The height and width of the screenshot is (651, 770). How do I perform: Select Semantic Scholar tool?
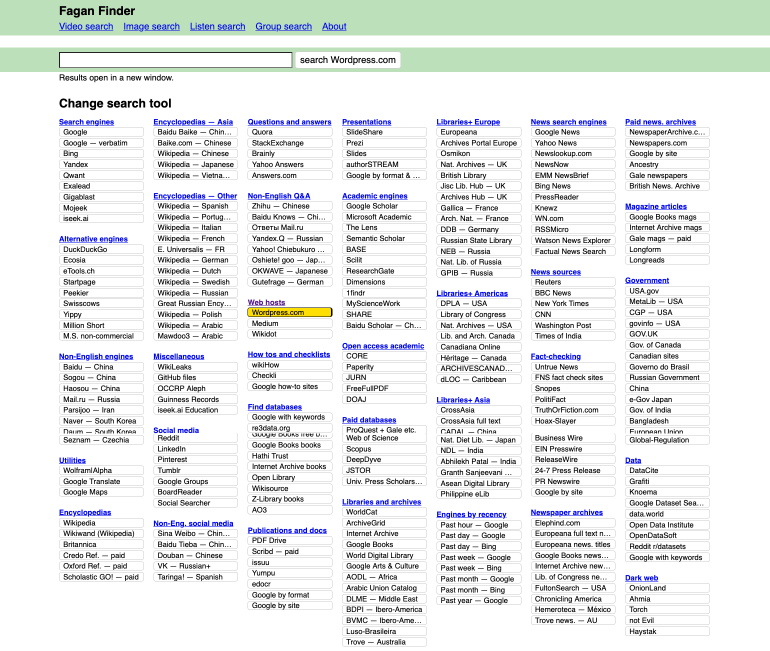(385, 238)
